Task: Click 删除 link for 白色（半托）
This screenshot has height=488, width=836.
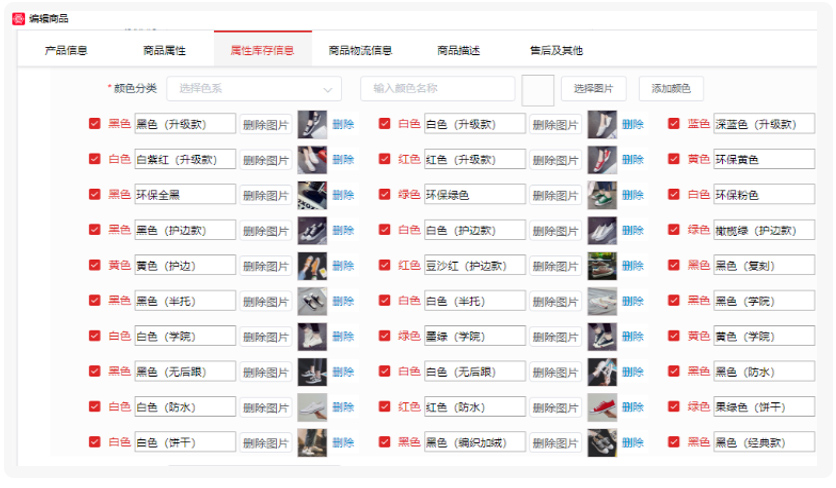Action: click(633, 301)
